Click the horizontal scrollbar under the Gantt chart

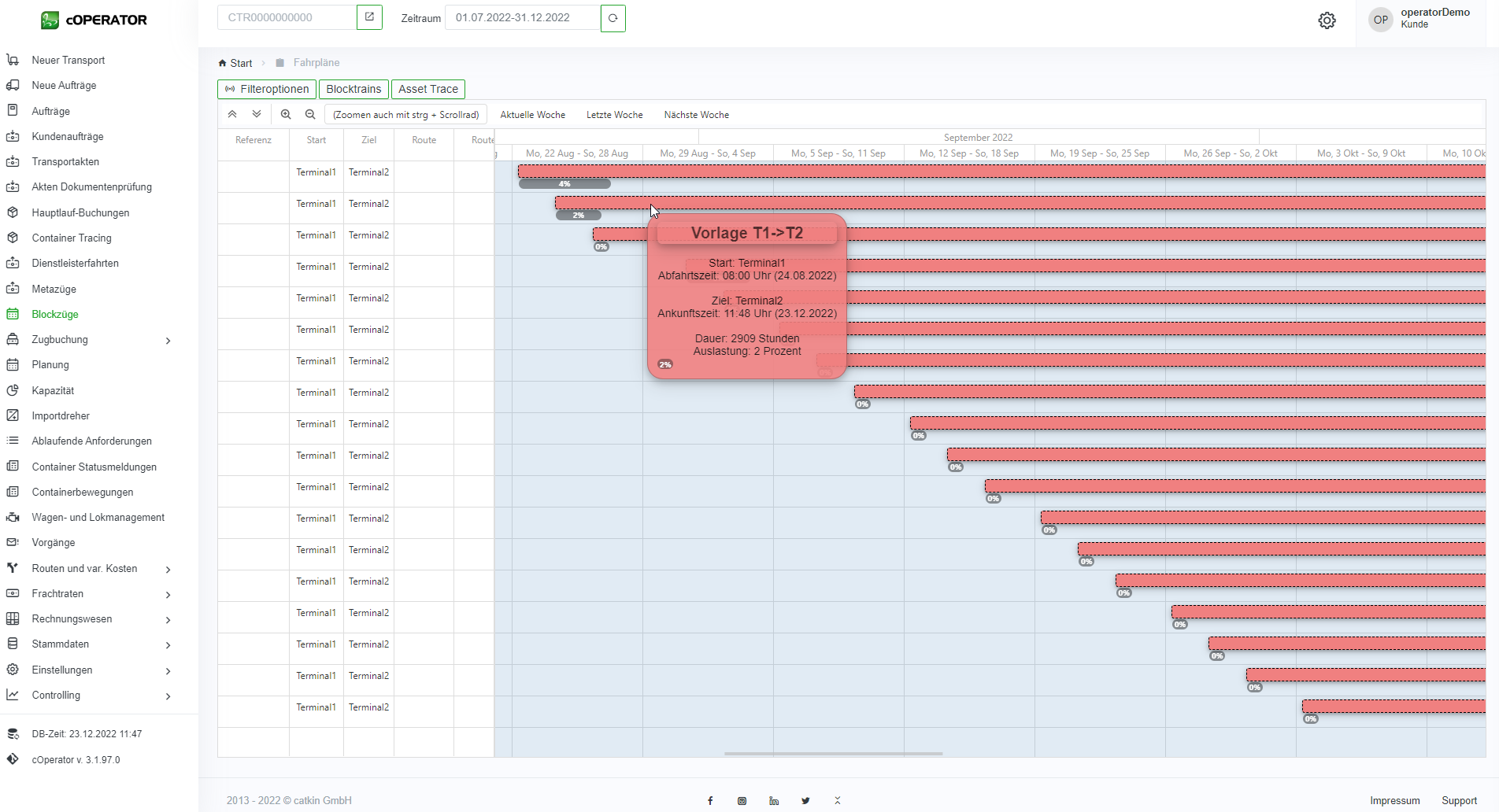tap(833, 754)
